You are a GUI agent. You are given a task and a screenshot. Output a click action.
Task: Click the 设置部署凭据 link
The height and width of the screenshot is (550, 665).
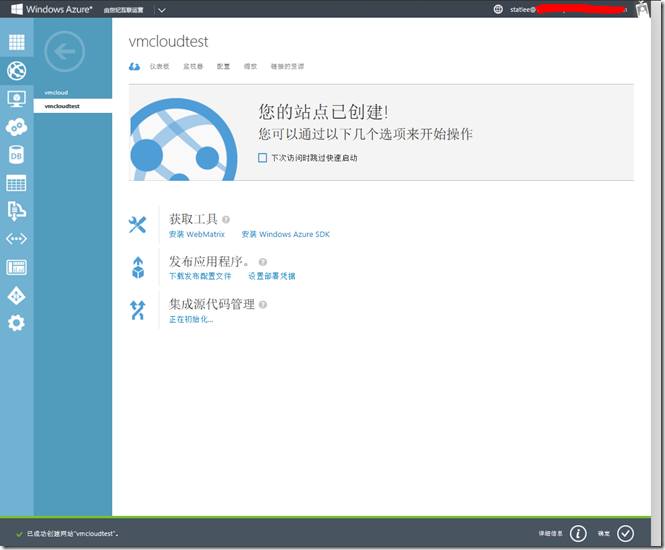pyautogui.click(x=272, y=276)
